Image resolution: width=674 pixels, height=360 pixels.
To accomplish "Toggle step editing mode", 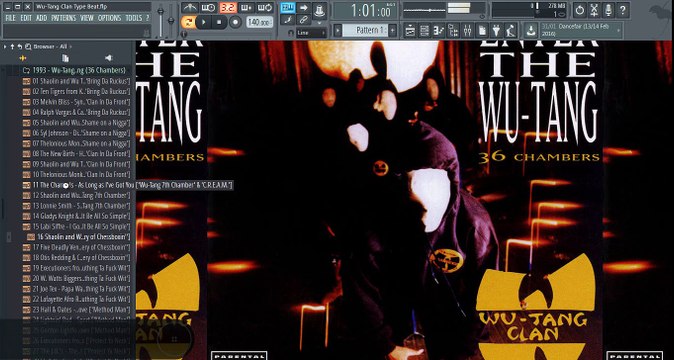I will 288,19.
